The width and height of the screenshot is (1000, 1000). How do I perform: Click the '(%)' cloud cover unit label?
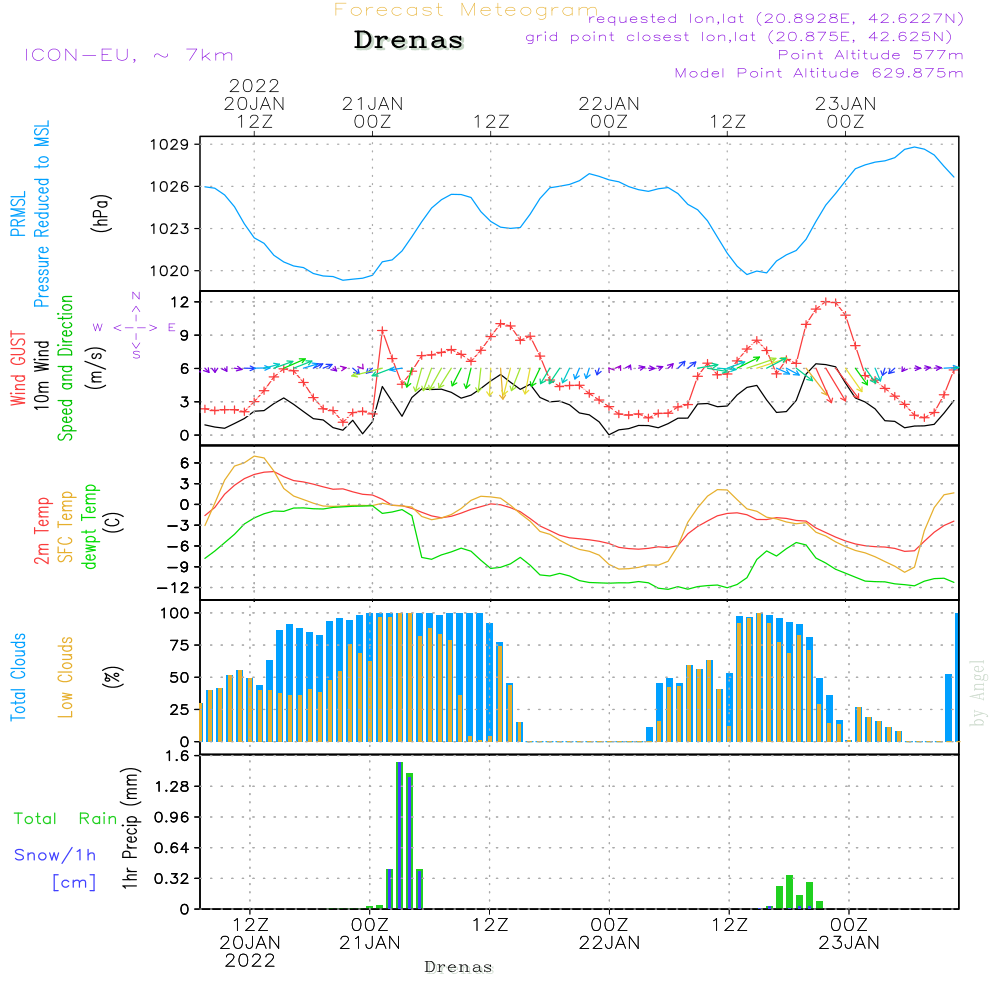(x=112, y=677)
